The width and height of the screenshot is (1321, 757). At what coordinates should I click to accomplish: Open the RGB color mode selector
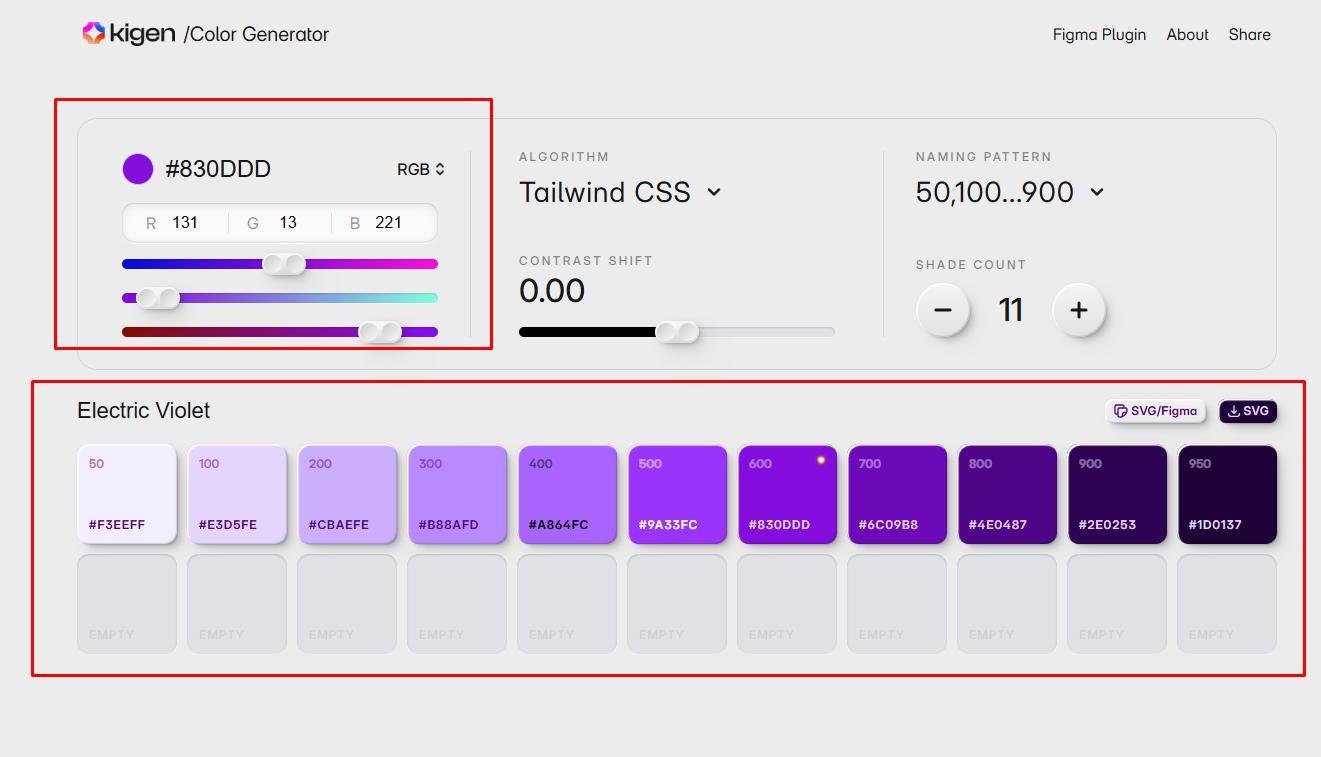tap(421, 170)
